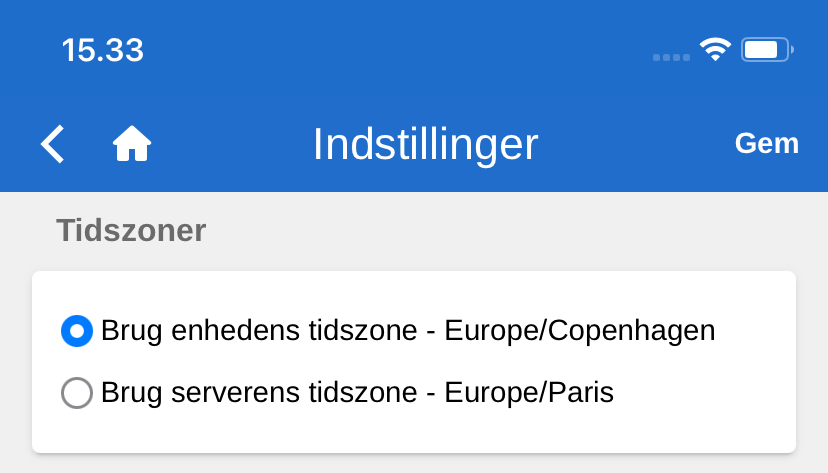Click the Tidszoner section header
The width and height of the screenshot is (828, 473).
[x=131, y=231]
